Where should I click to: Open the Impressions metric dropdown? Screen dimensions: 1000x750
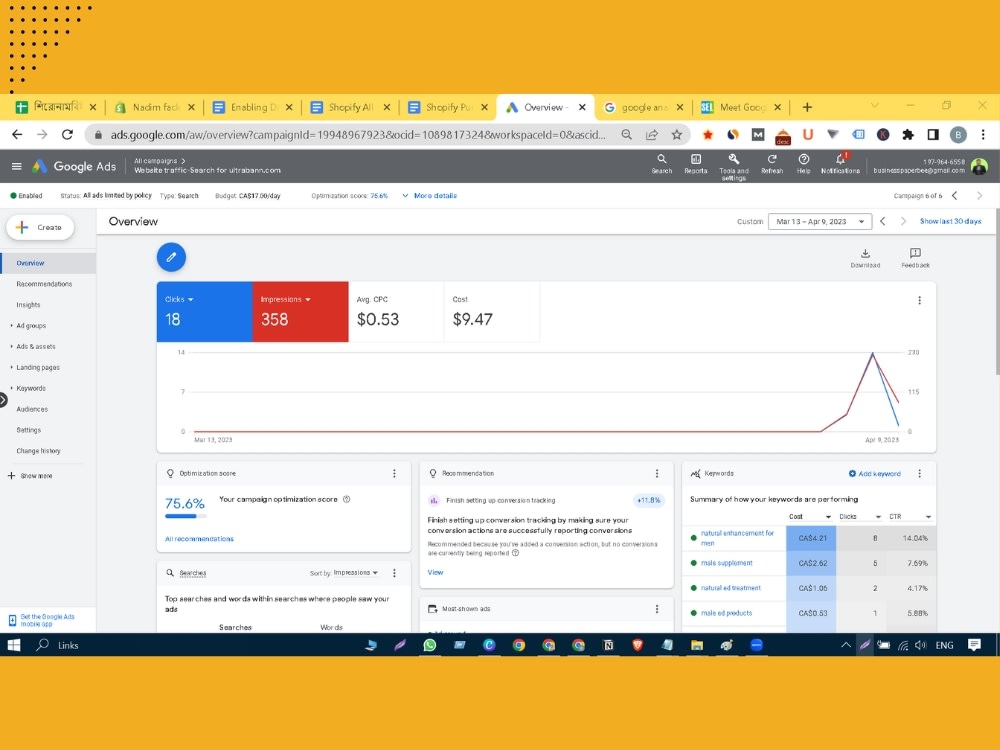click(x=285, y=299)
